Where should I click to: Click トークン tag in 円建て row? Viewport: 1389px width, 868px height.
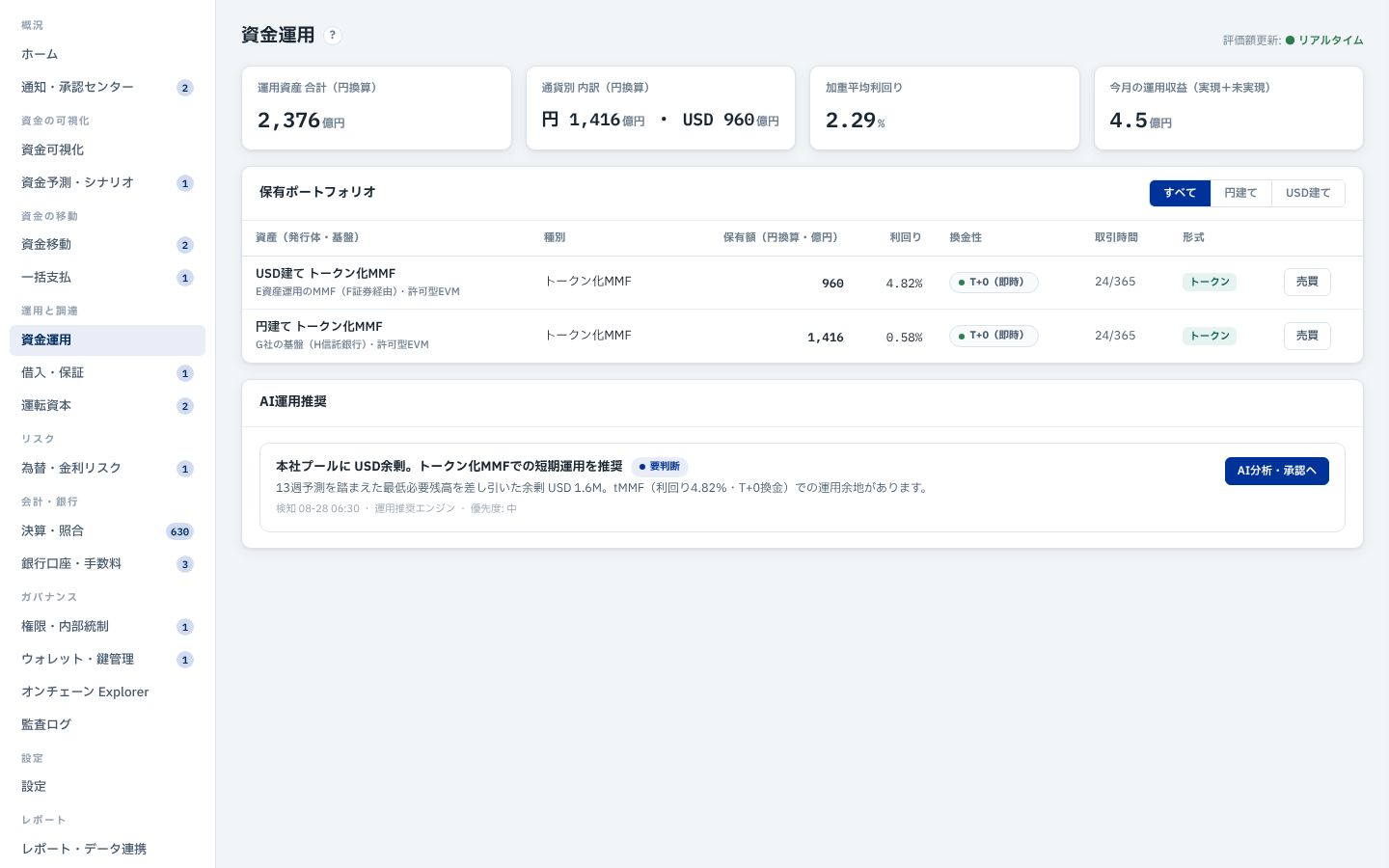(1210, 336)
